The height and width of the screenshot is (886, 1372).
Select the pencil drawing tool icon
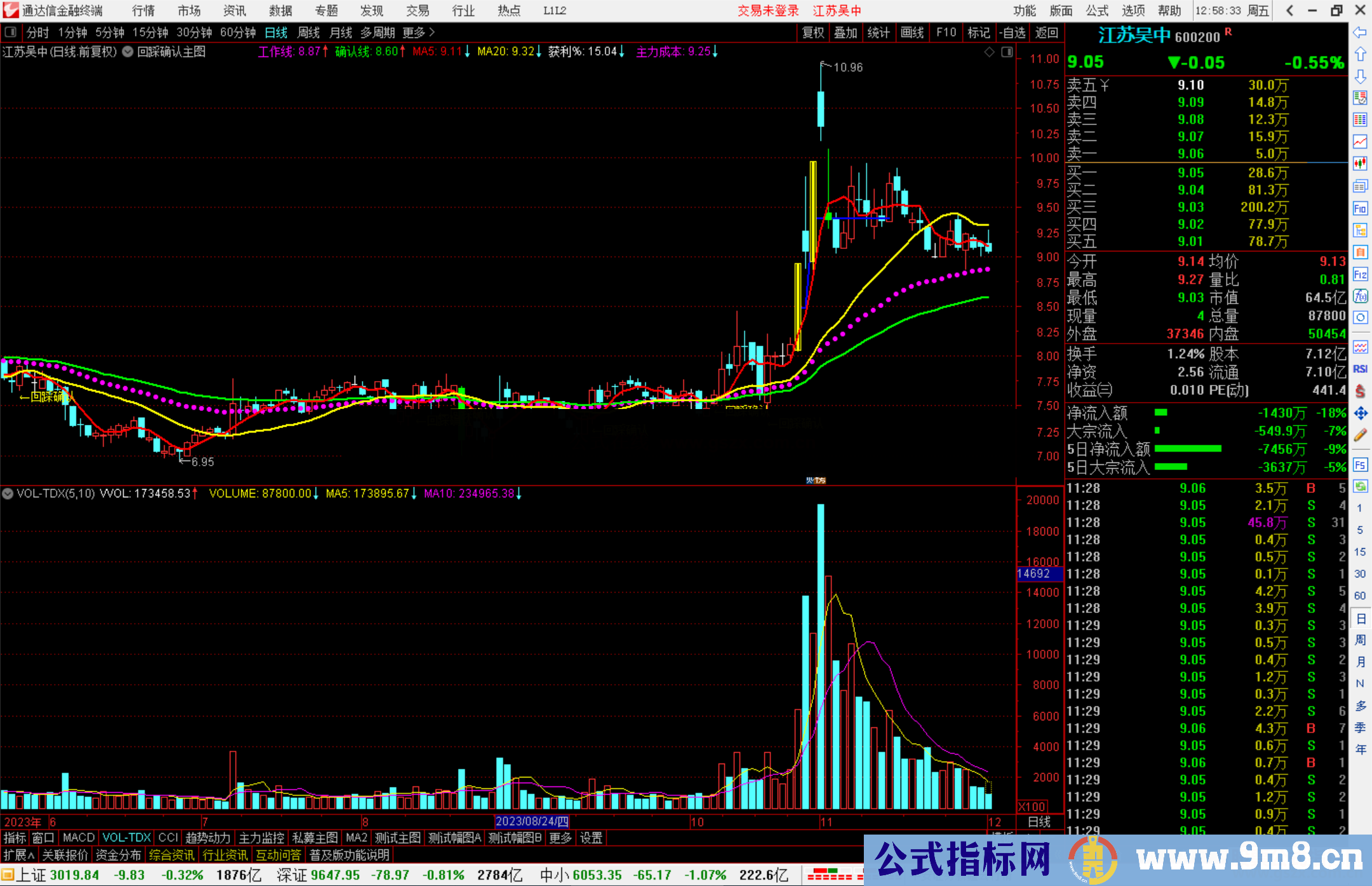(1360, 435)
